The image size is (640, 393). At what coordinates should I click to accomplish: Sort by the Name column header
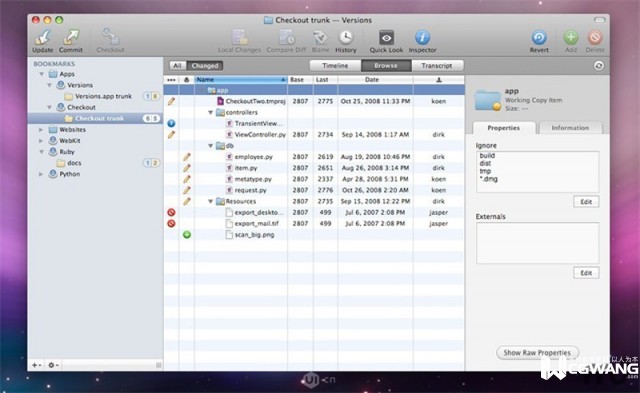[241, 80]
